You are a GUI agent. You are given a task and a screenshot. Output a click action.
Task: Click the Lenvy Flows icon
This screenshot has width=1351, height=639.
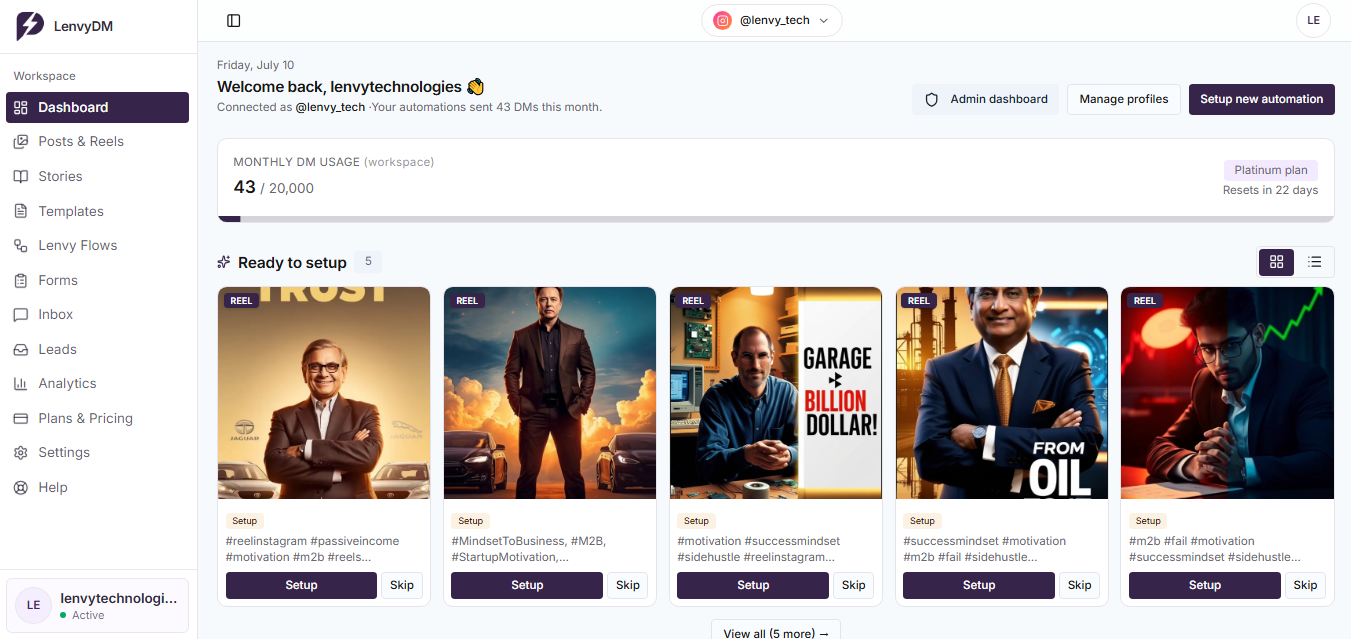tap(21, 245)
